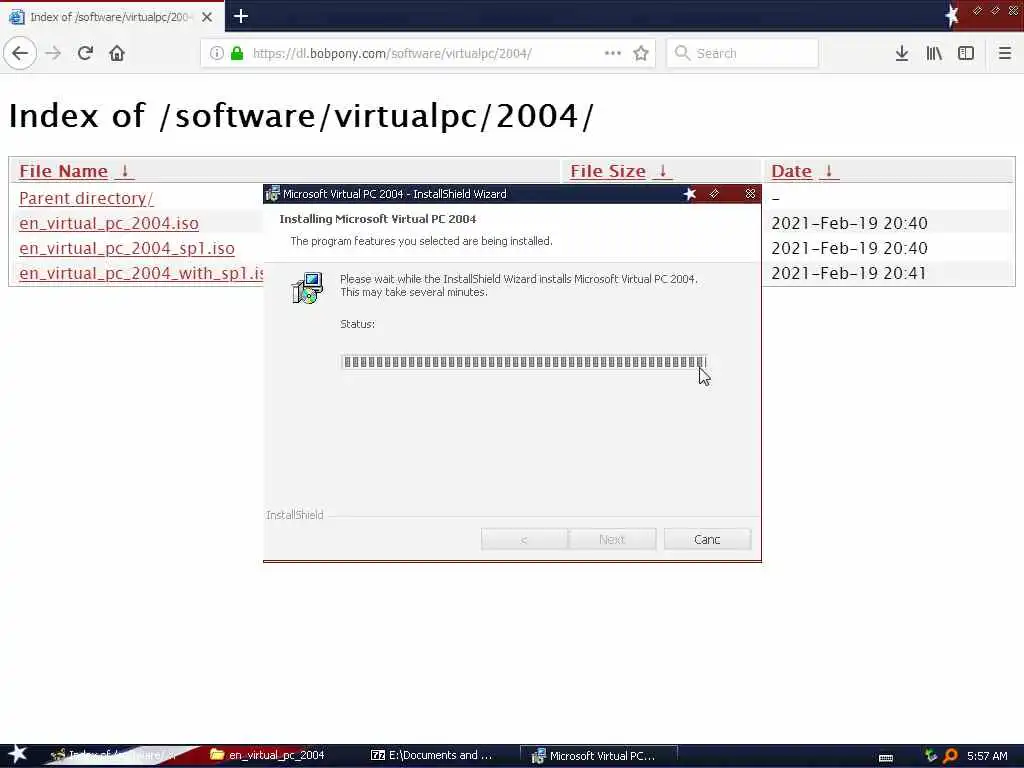
Task: Click the setup computer-and-disc icon in wizard
Action: (307, 288)
